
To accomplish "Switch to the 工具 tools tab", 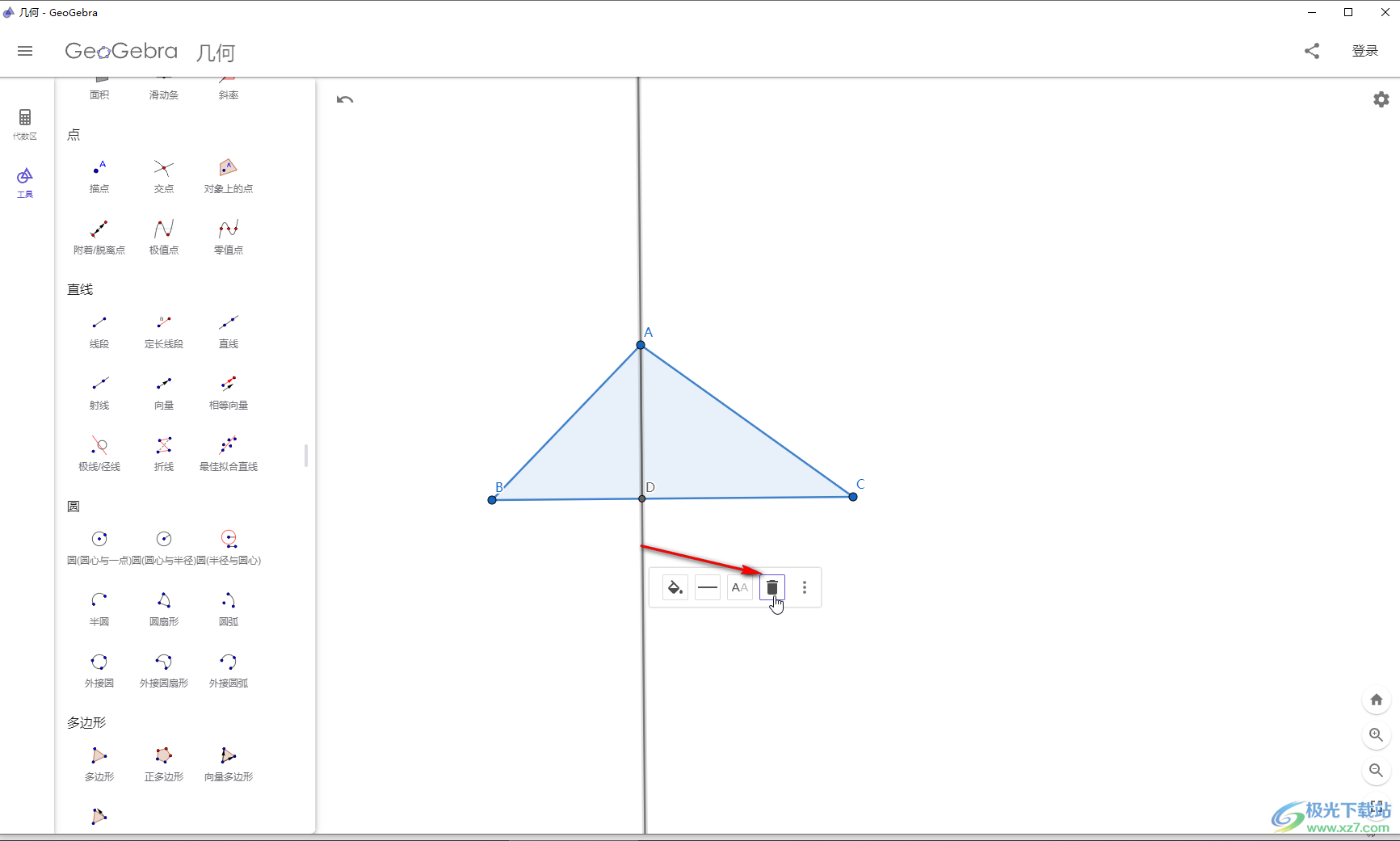I will click(25, 183).
